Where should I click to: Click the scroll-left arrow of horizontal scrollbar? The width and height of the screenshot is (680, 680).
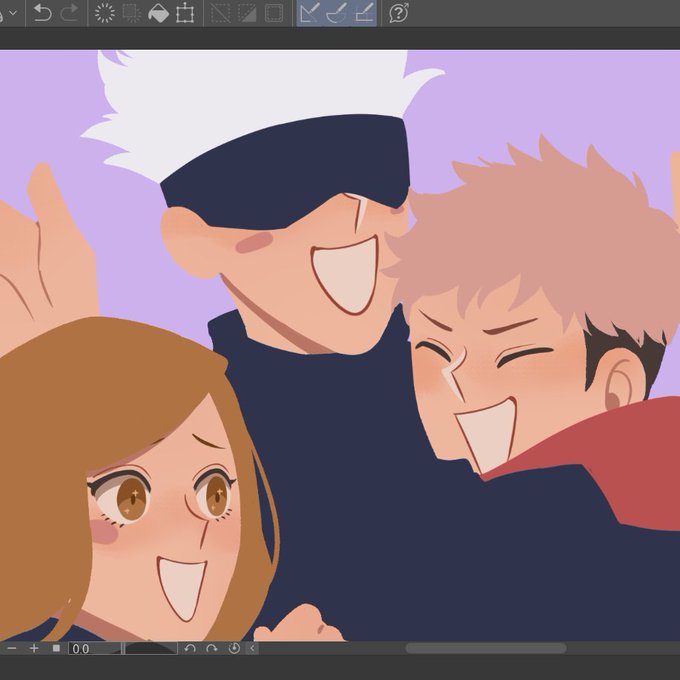point(252,648)
